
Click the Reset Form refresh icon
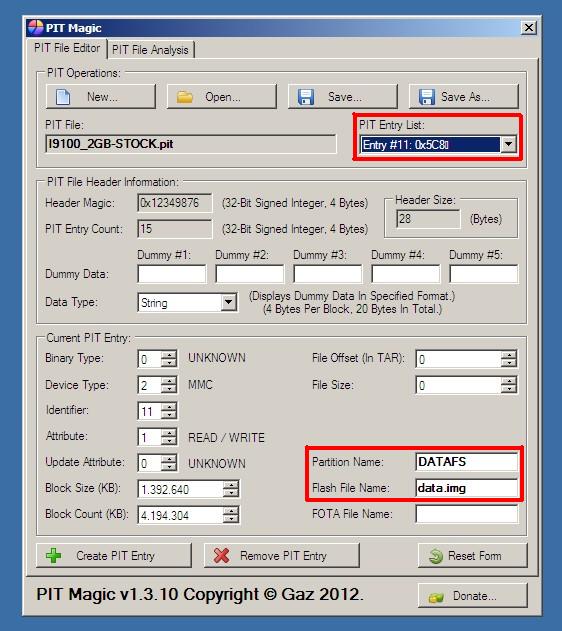[x=436, y=556]
